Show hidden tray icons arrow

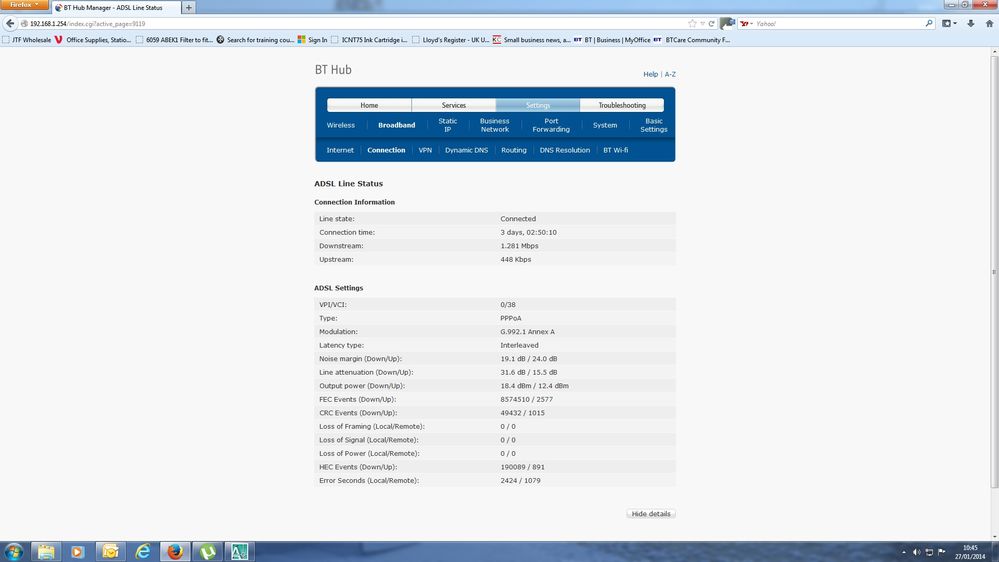point(903,552)
